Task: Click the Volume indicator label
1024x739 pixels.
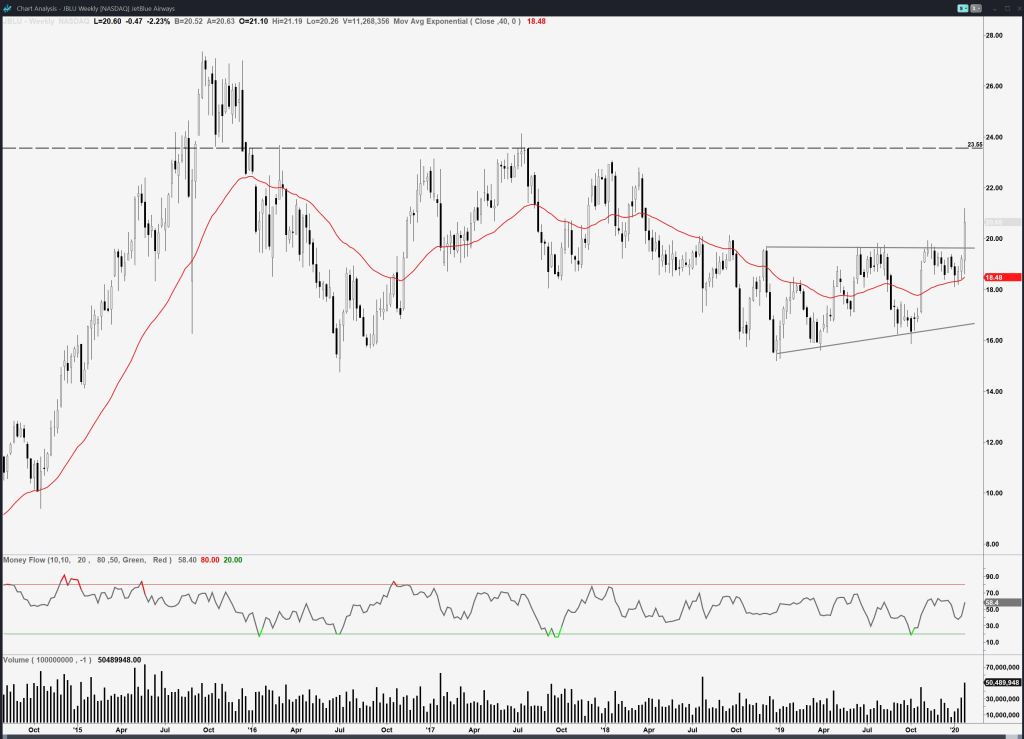Action: (20, 660)
